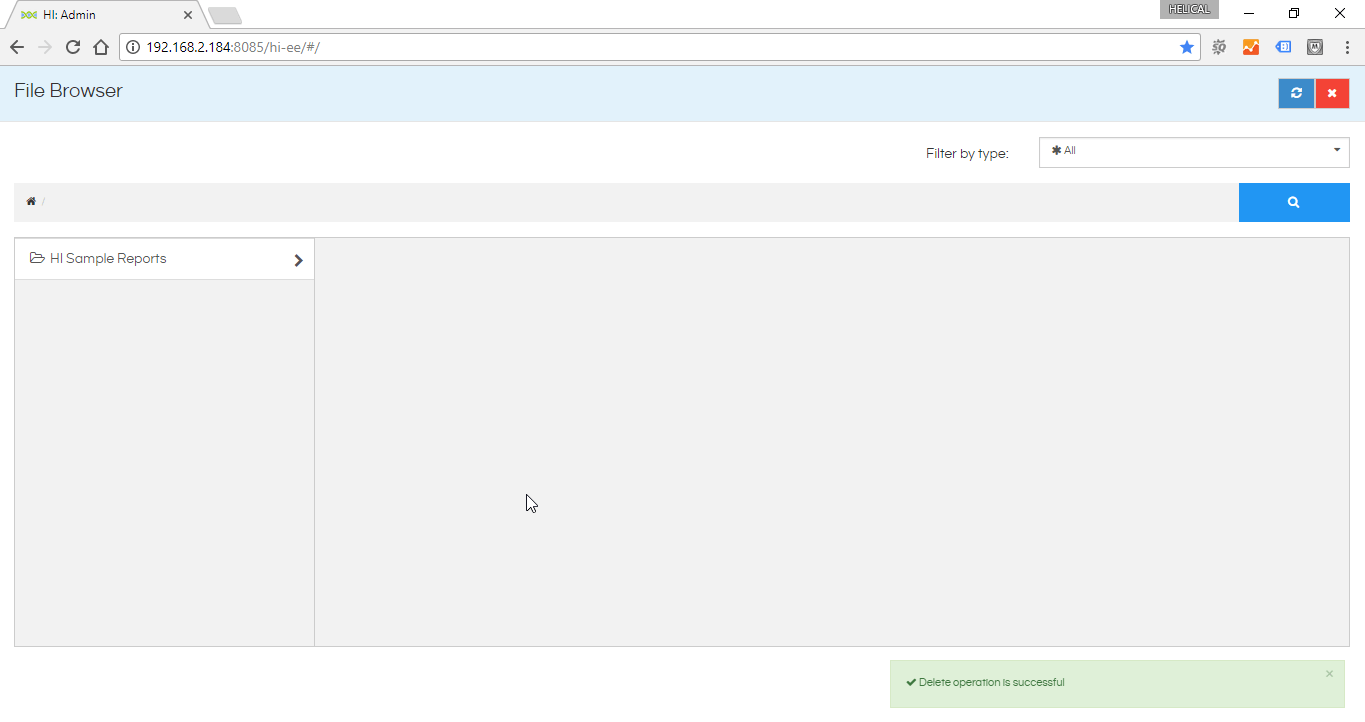Click the address bar URL field
The image size is (1365, 722).
coord(660,47)
